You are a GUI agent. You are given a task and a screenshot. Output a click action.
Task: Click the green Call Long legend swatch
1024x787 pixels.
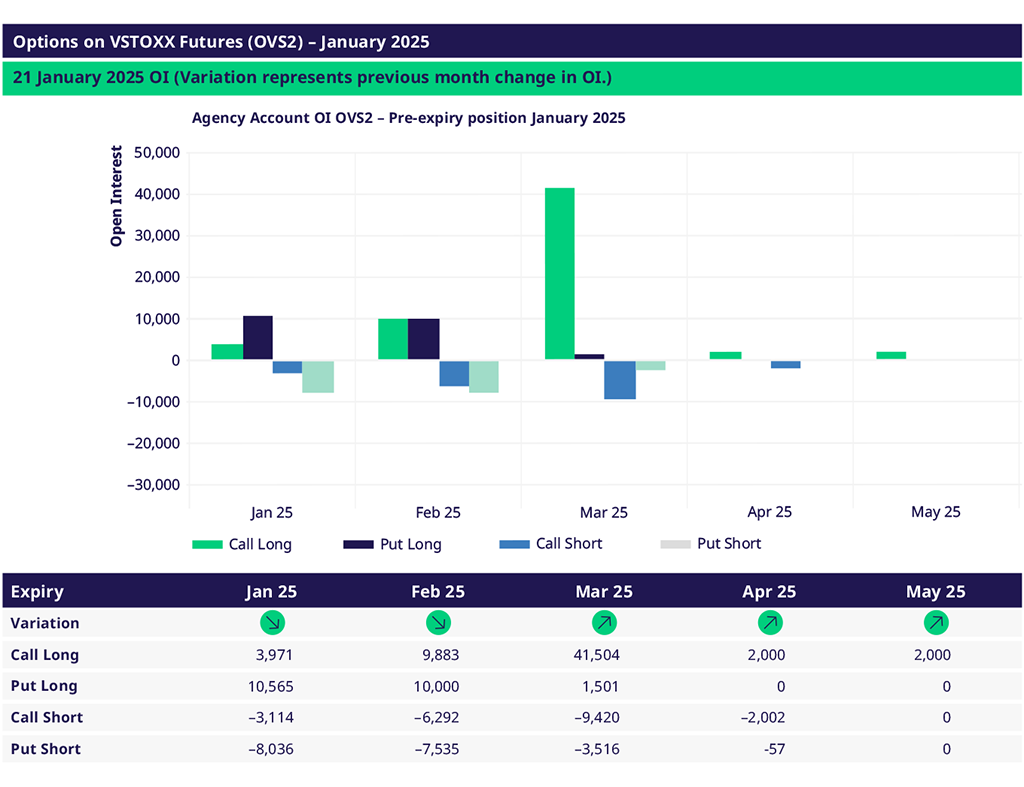point(207,545)
